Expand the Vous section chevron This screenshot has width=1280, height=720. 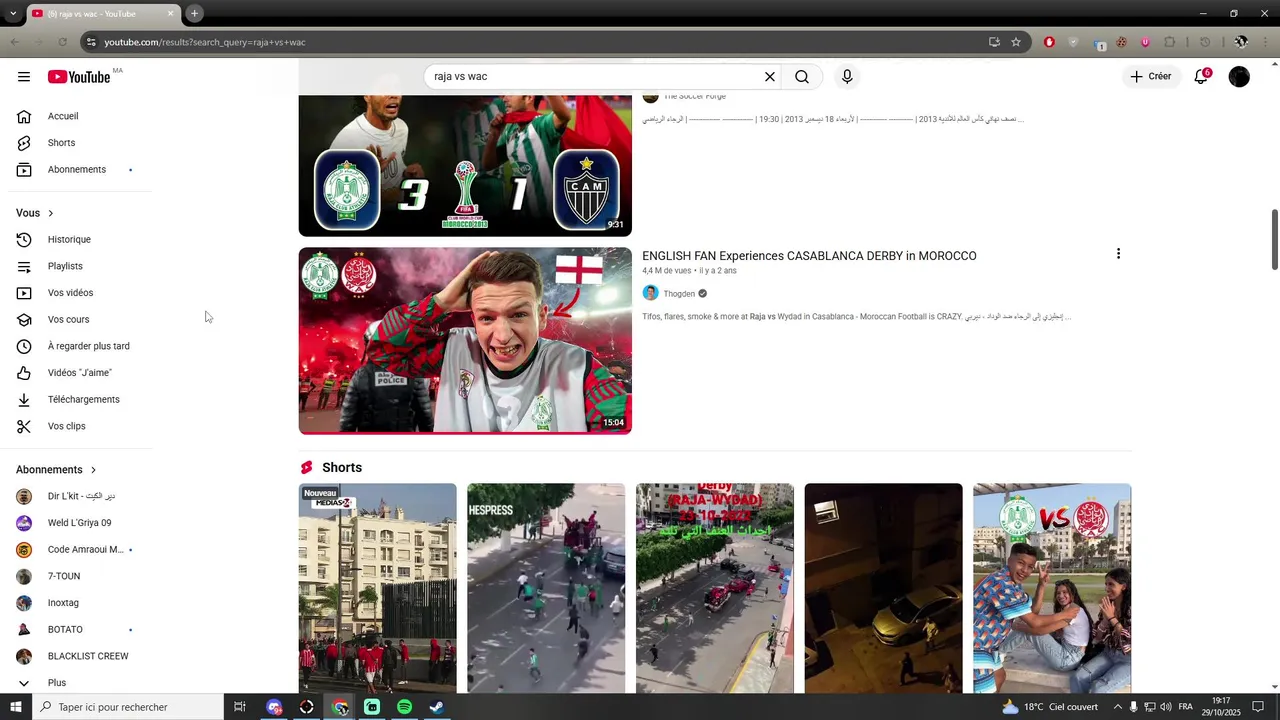coord(50,213)
